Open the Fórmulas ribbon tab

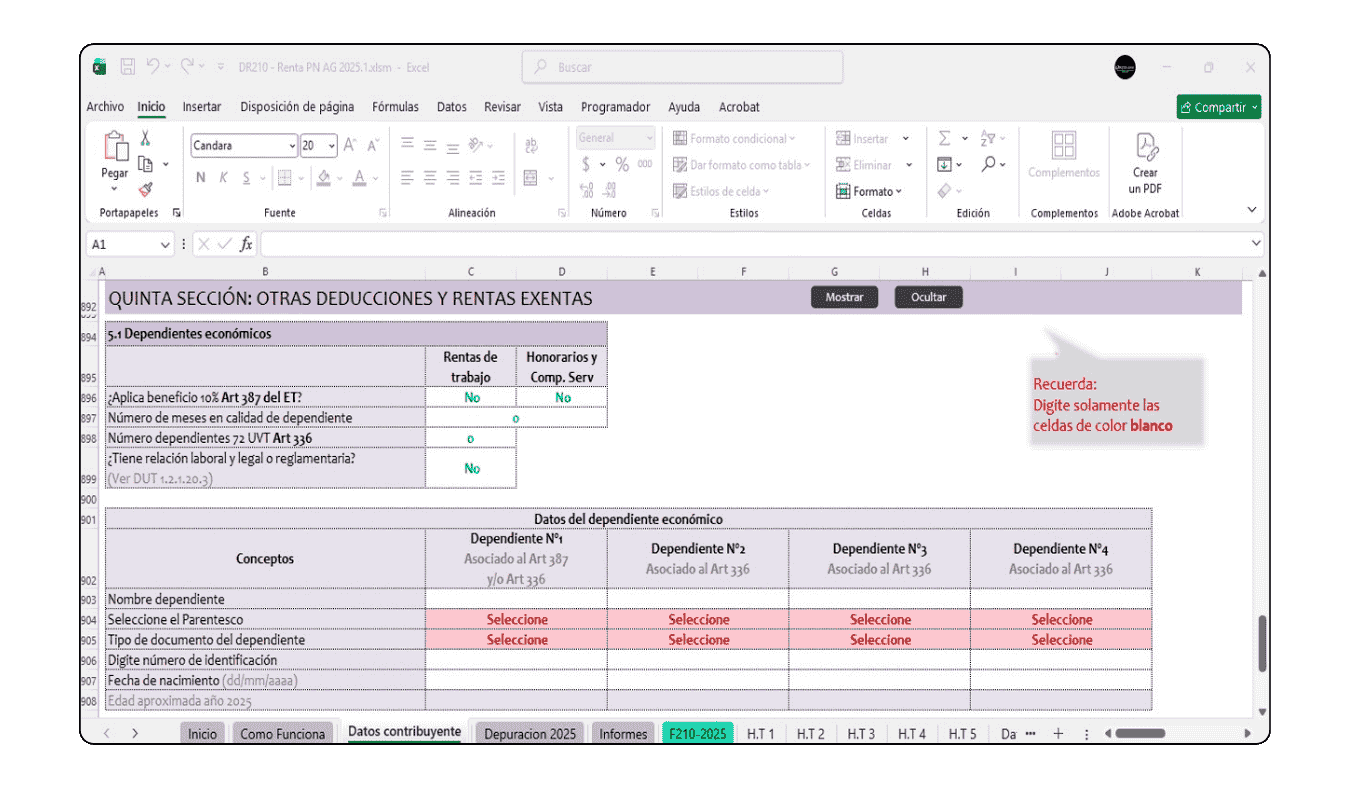[x=395, y=107]
